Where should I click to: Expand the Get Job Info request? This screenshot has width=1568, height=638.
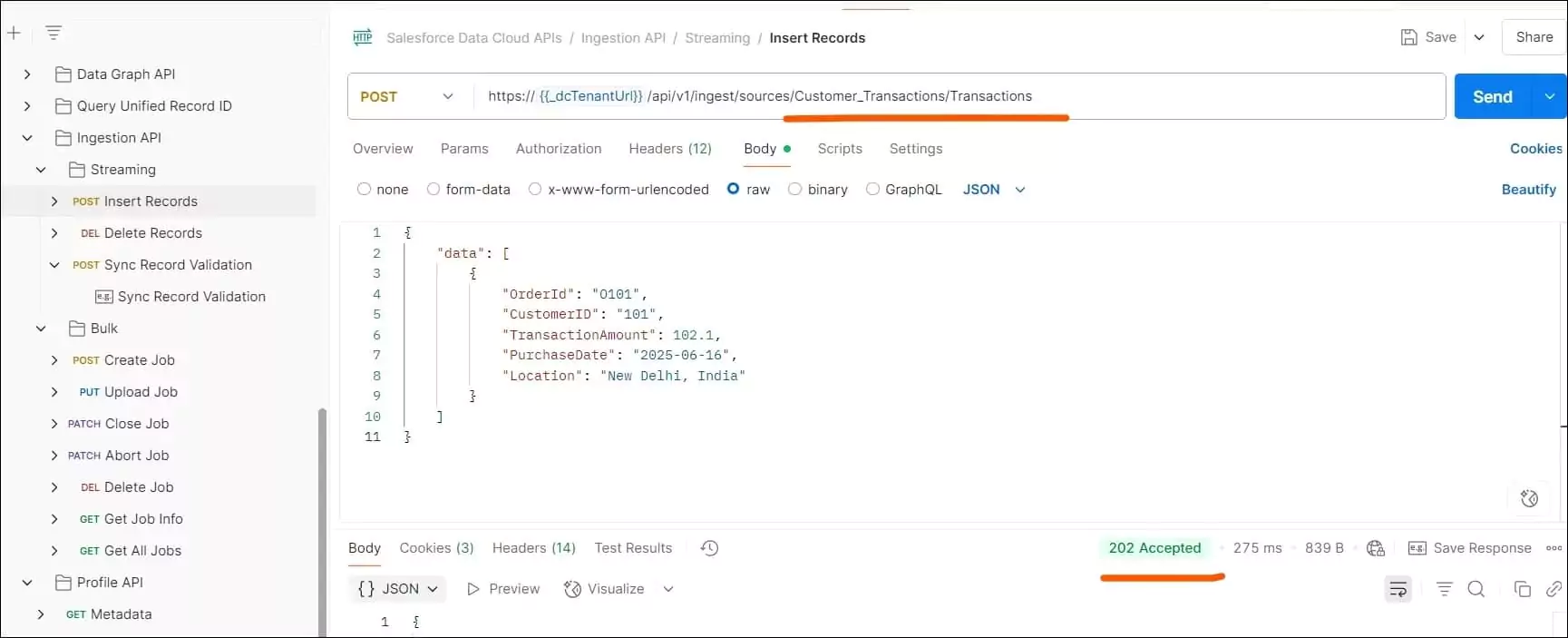(x=54, y=519)
